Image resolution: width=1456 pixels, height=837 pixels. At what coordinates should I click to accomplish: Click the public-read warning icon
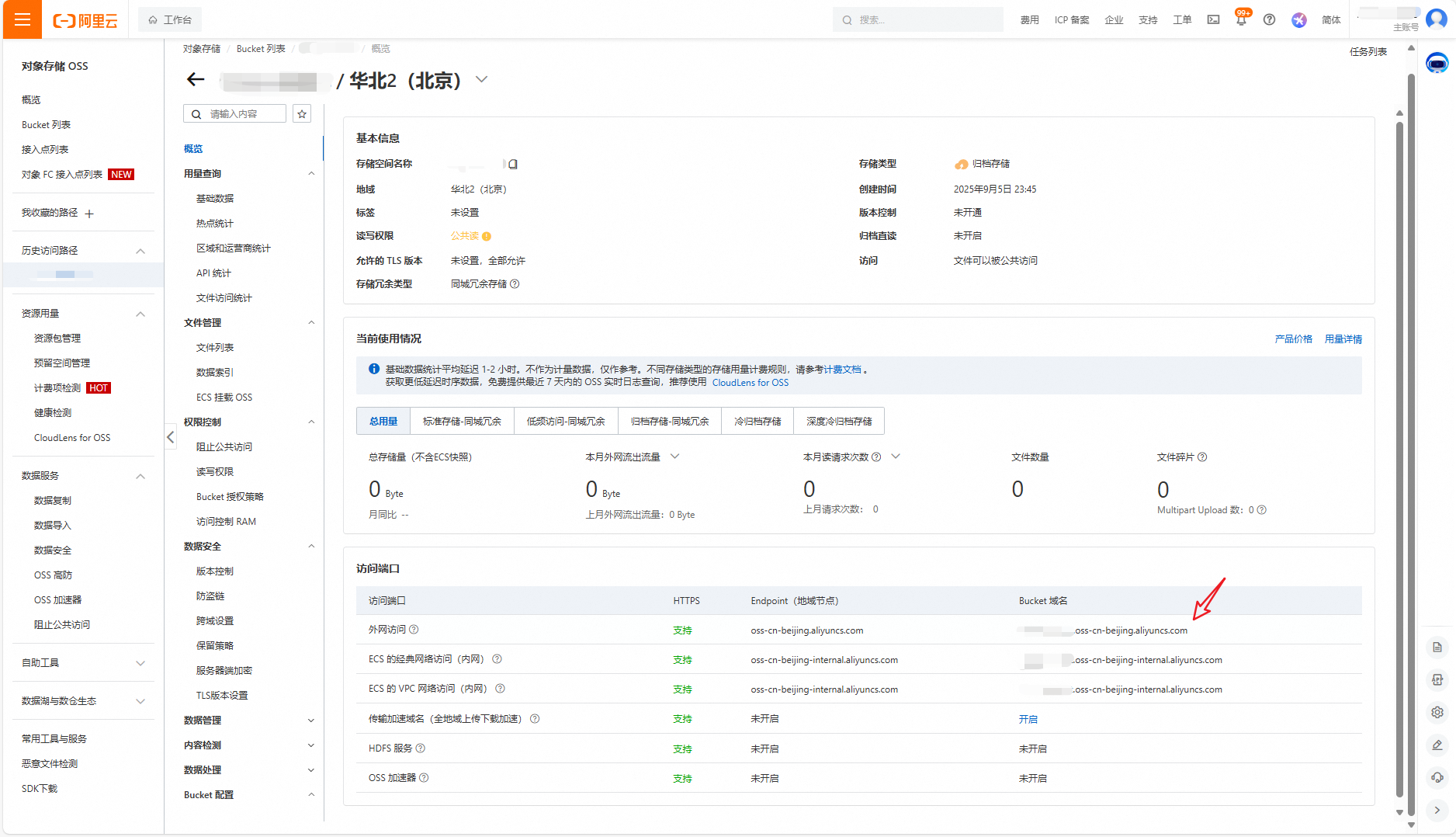click(487, 236)
